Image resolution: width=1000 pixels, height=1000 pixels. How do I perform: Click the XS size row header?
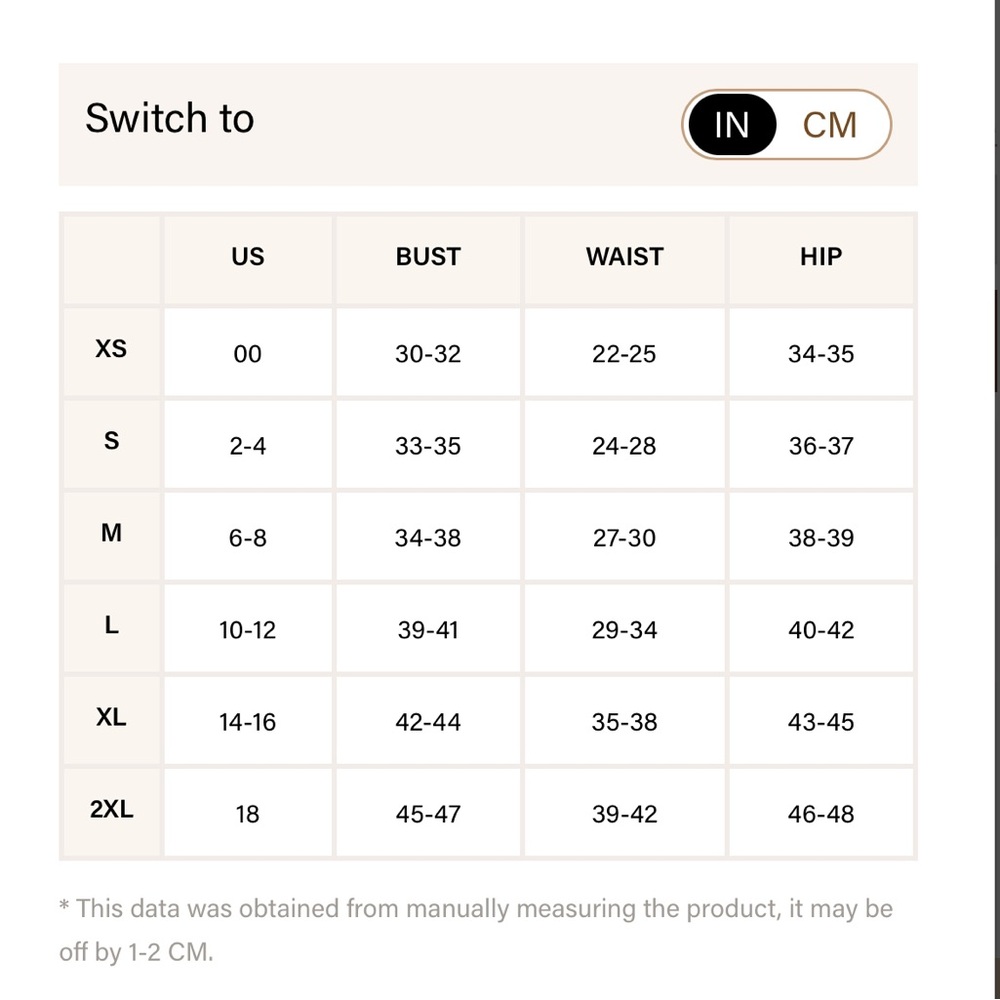click(111, 351)
